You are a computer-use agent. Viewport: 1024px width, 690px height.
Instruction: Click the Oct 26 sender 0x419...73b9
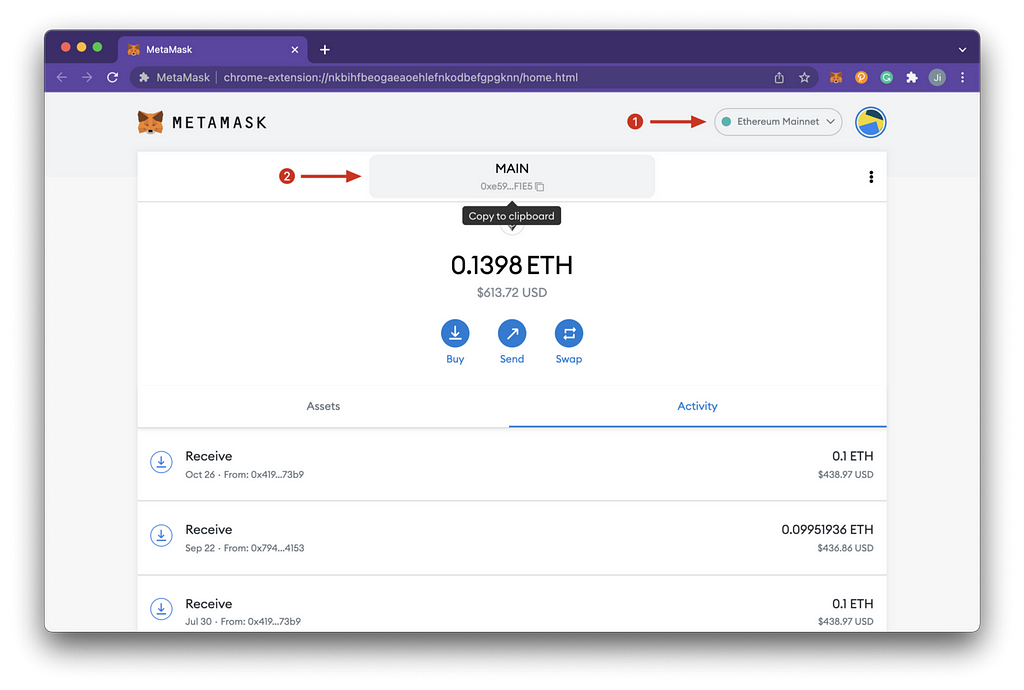coord(277,475)
